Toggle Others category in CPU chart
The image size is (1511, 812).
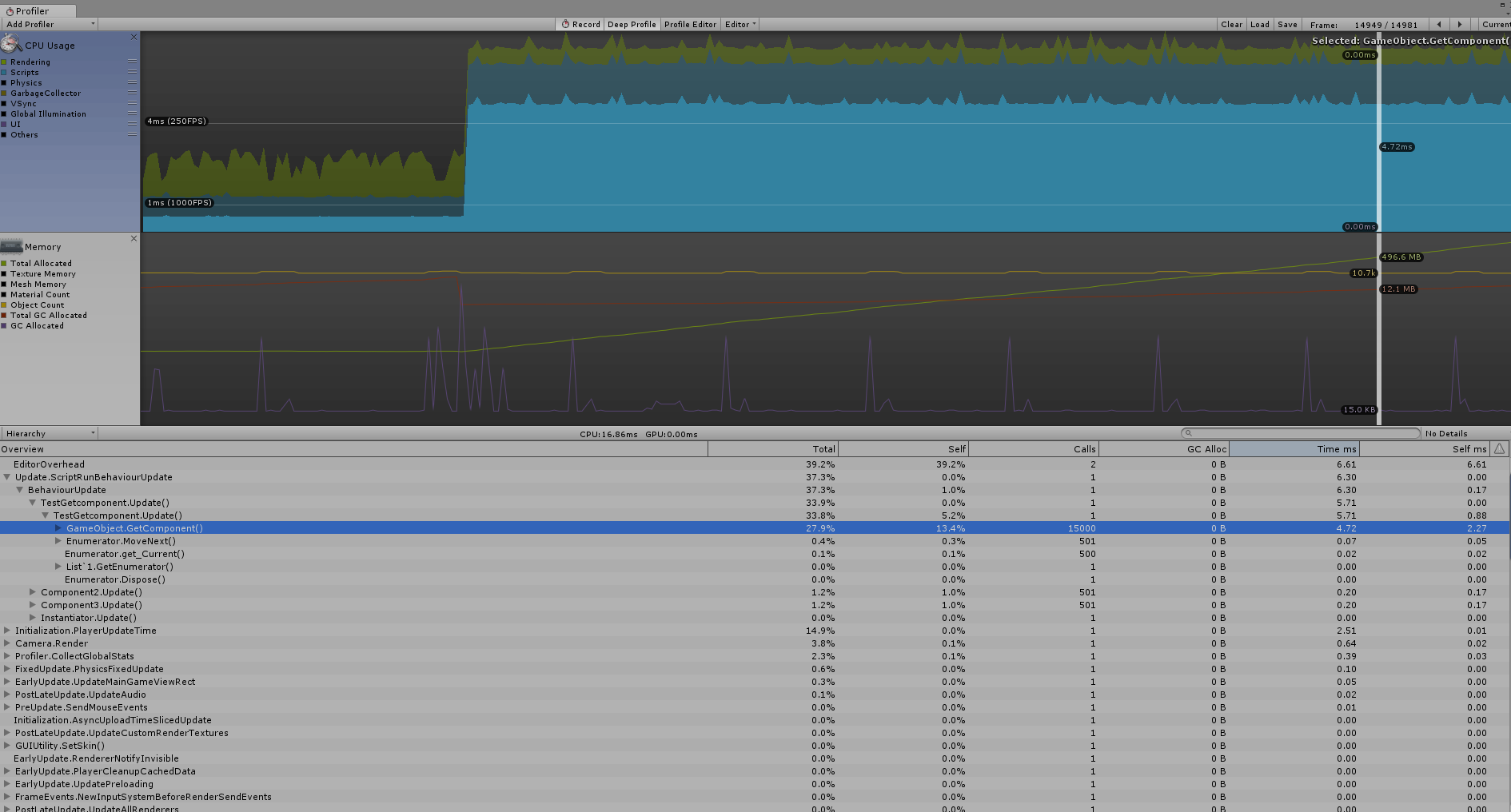click(4, 134)
